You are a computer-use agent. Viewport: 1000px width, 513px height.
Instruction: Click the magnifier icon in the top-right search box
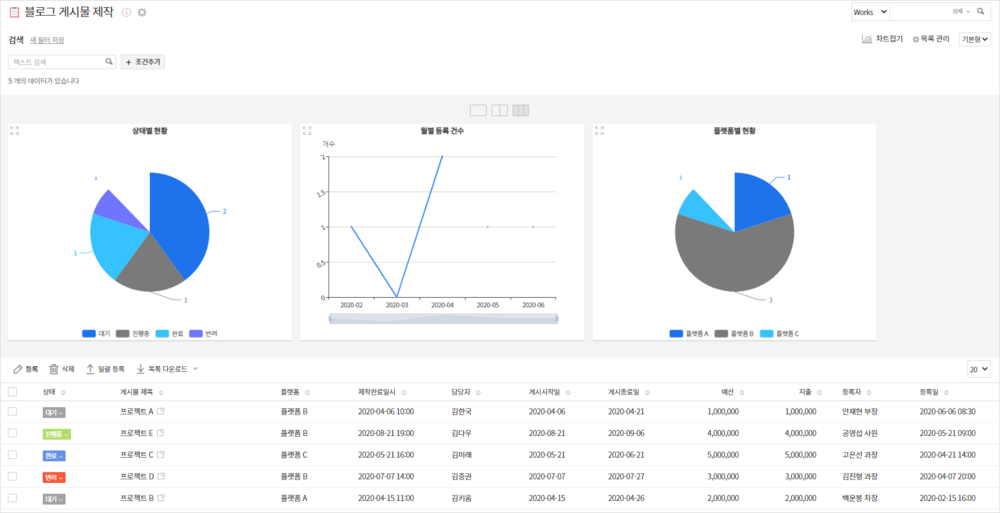(x=980, y=11)
